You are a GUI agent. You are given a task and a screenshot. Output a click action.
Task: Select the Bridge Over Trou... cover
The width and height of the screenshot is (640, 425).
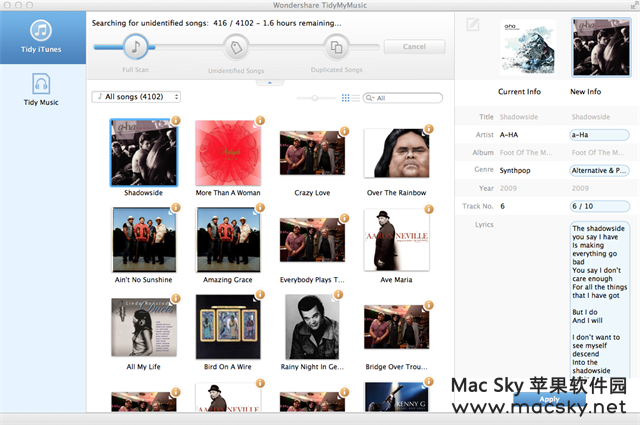point(396,327)
